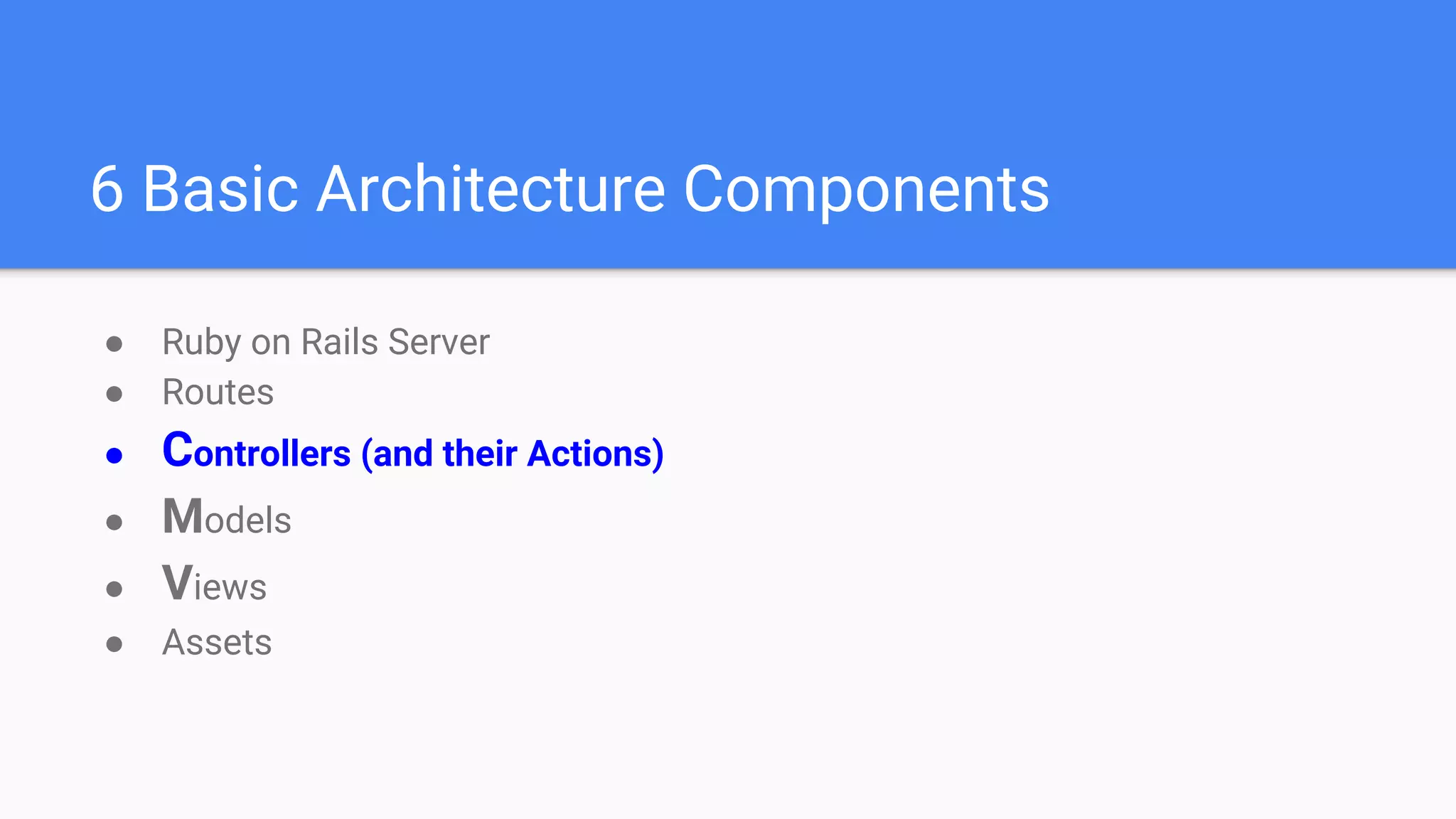
Task: Click the word 'Actions)' in the blue line
Action: pyautogui.click(x=596, y=454)
